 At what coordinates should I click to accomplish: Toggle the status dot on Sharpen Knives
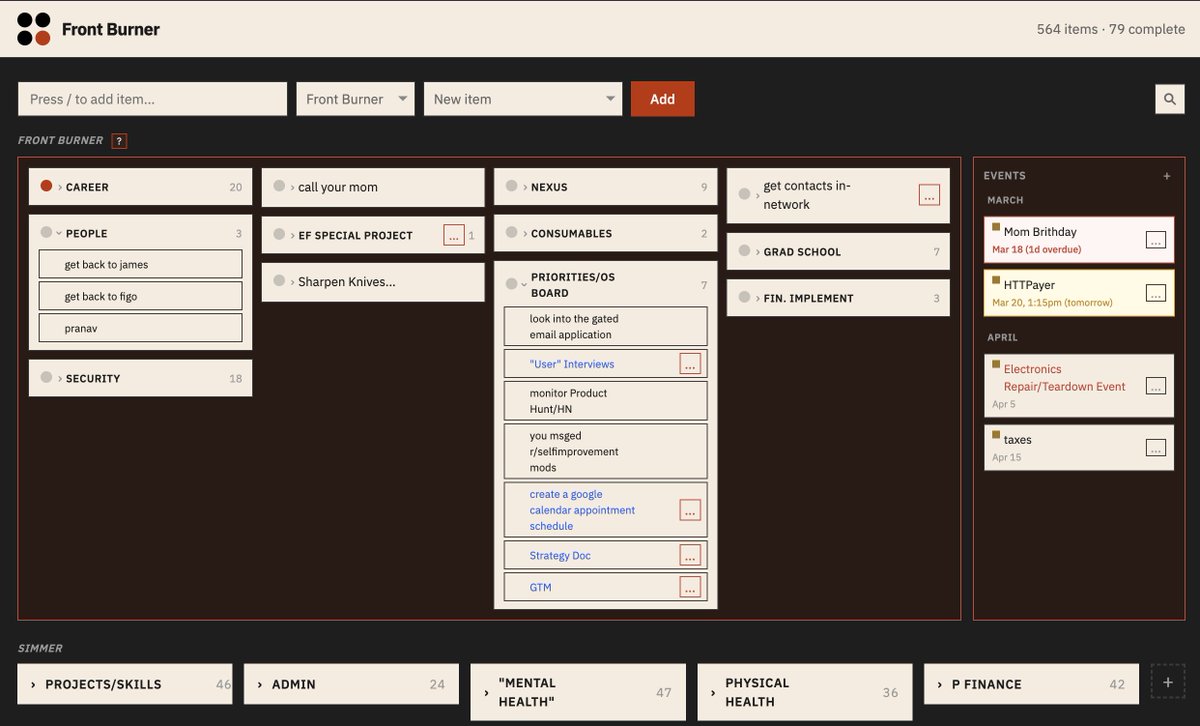click(279, 281)
